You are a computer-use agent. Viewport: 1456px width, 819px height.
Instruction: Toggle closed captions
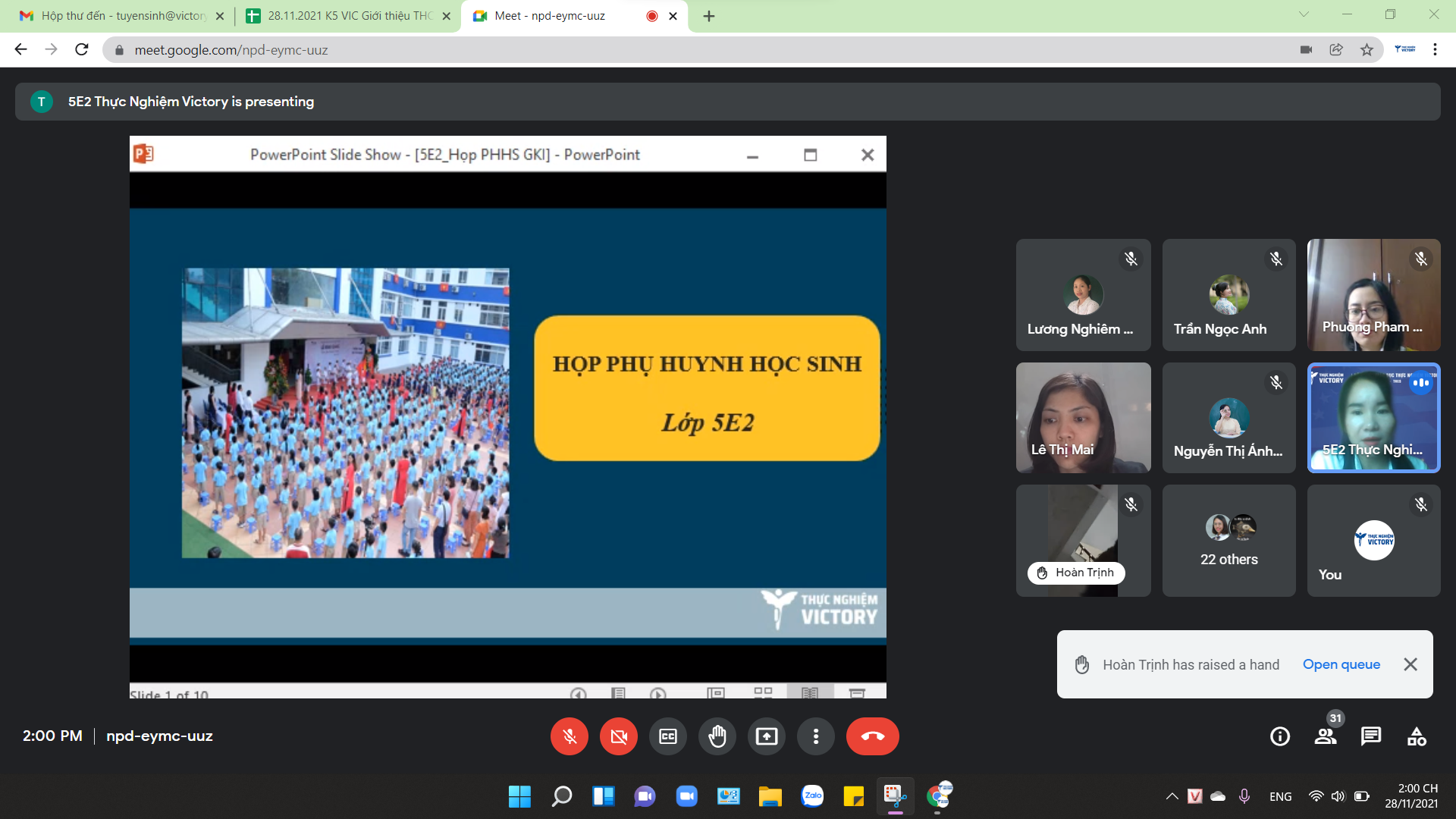tap(668, 736)
